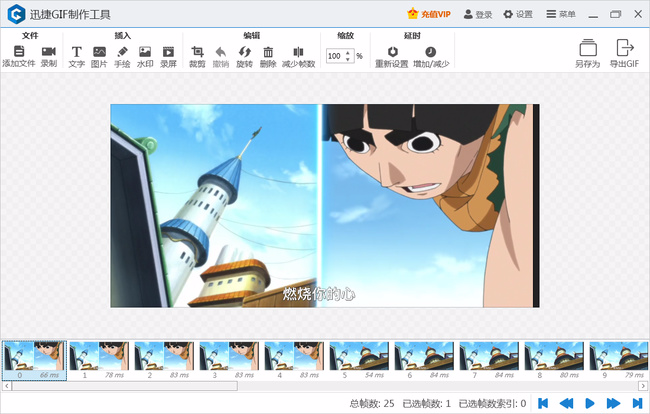Select the 裁剪 crop tool
Screen dimensions: 650x414
coord(197,56)
